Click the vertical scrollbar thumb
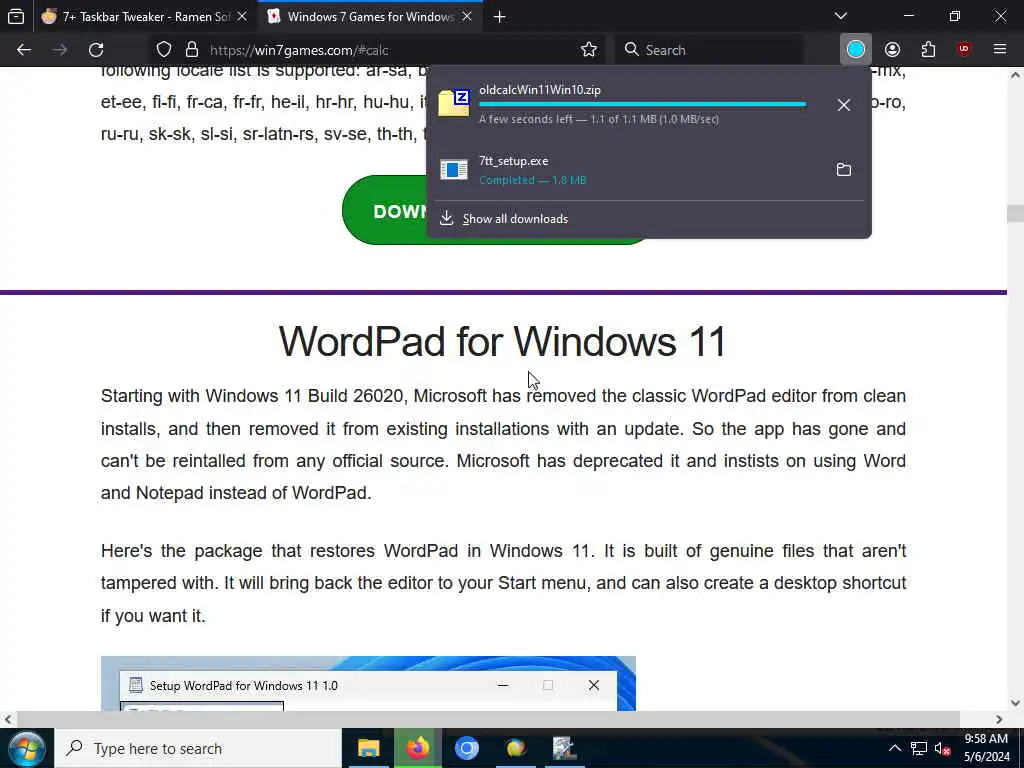The image size is (1024, 768). [1015, 214]
